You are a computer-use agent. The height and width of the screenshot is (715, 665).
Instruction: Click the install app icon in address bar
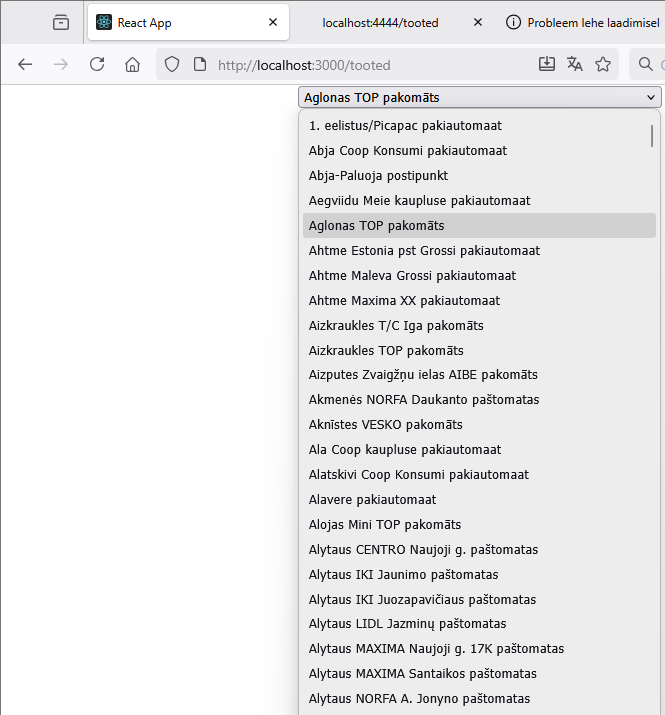(x=546, y=65)
